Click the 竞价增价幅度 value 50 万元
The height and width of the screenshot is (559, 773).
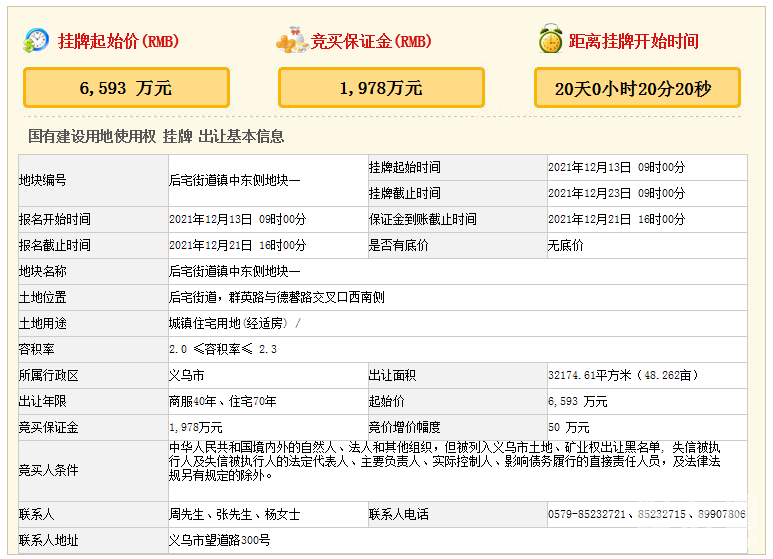click(568, 428)
